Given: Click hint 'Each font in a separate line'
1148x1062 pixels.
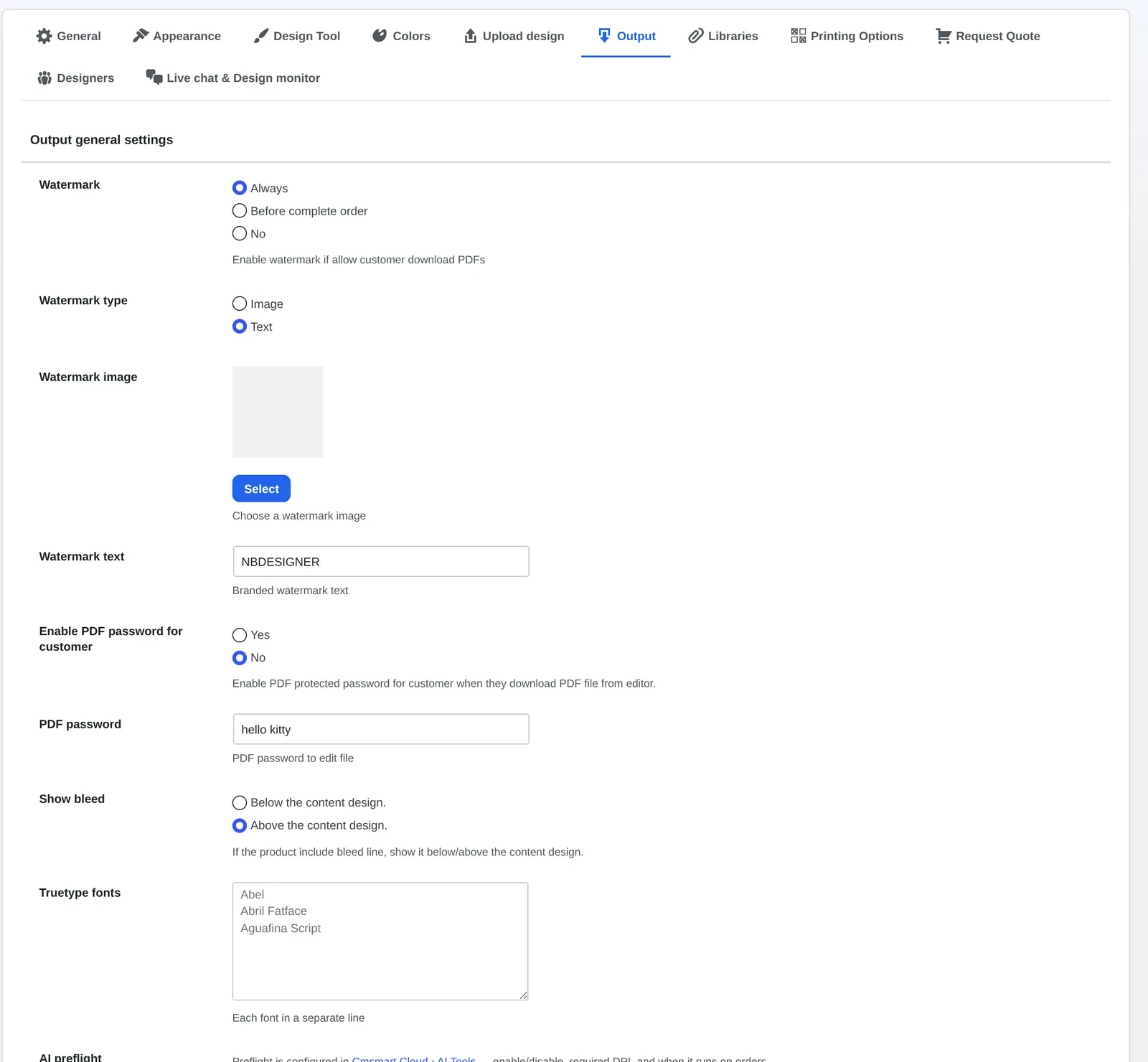Looking at the screenshot, I should [x=298, y=1018].
